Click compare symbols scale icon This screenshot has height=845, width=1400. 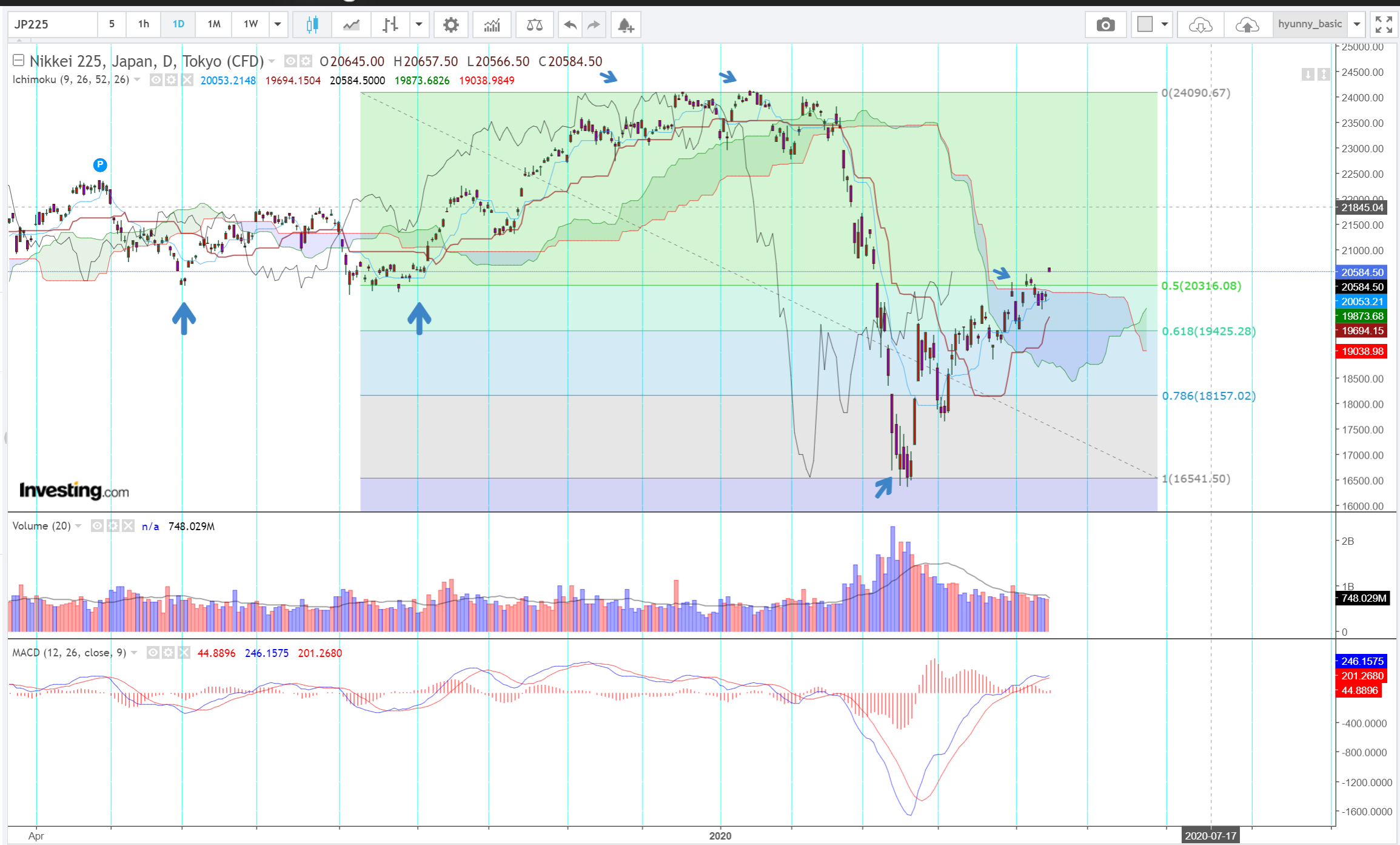click(534, 25)
